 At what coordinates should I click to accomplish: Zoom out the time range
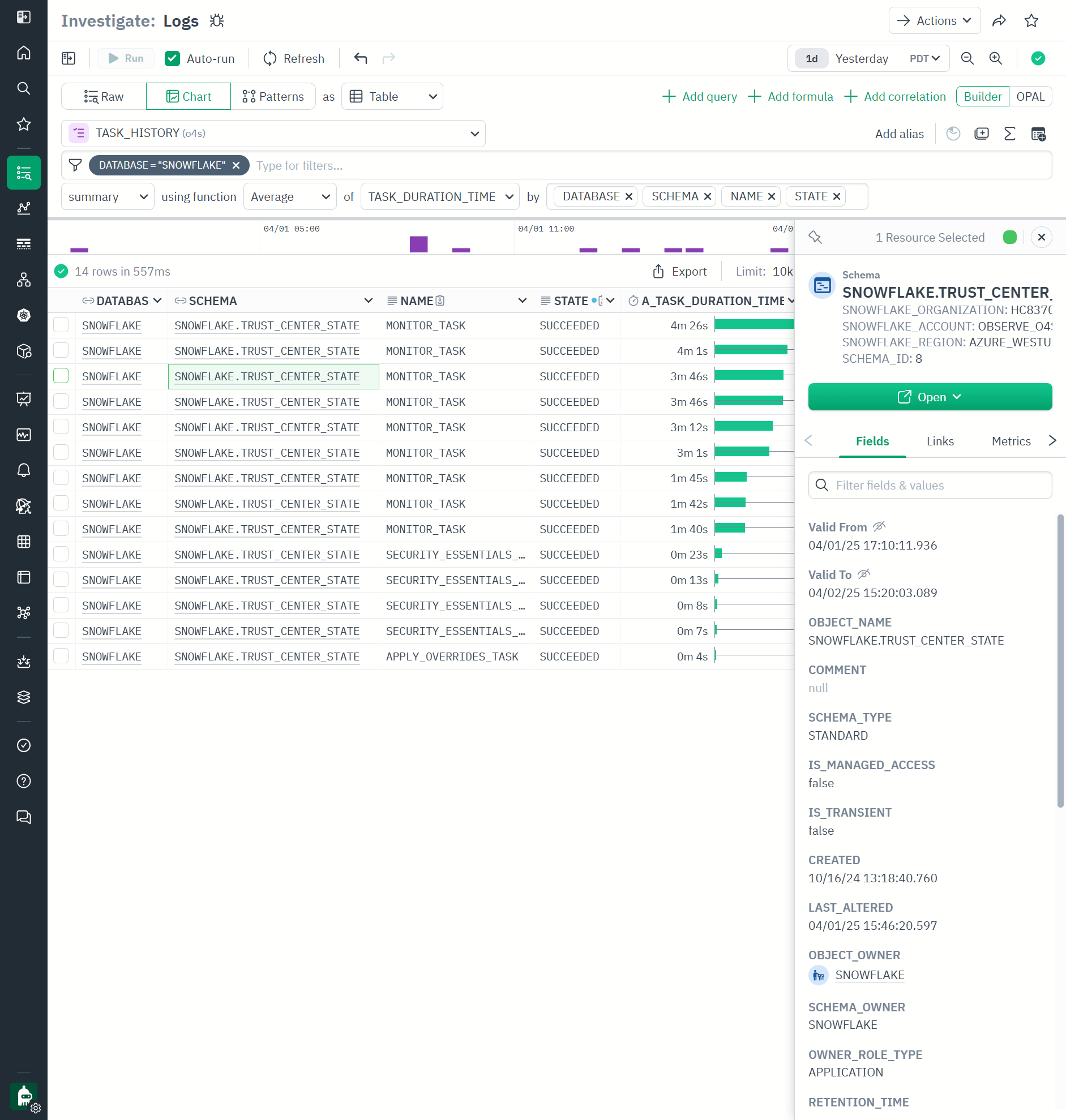point(967,58)
